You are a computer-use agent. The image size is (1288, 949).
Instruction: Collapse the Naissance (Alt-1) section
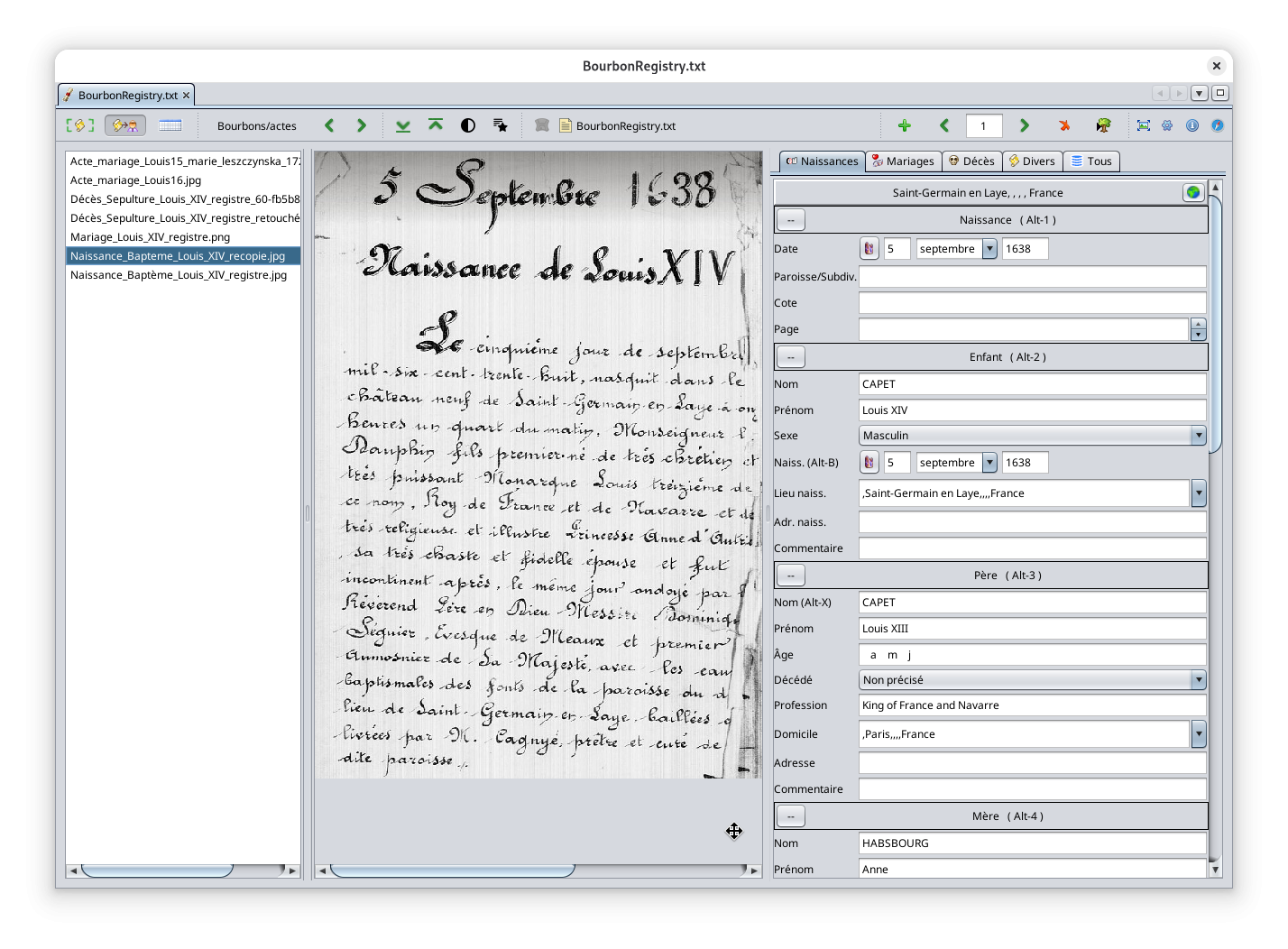791,219
